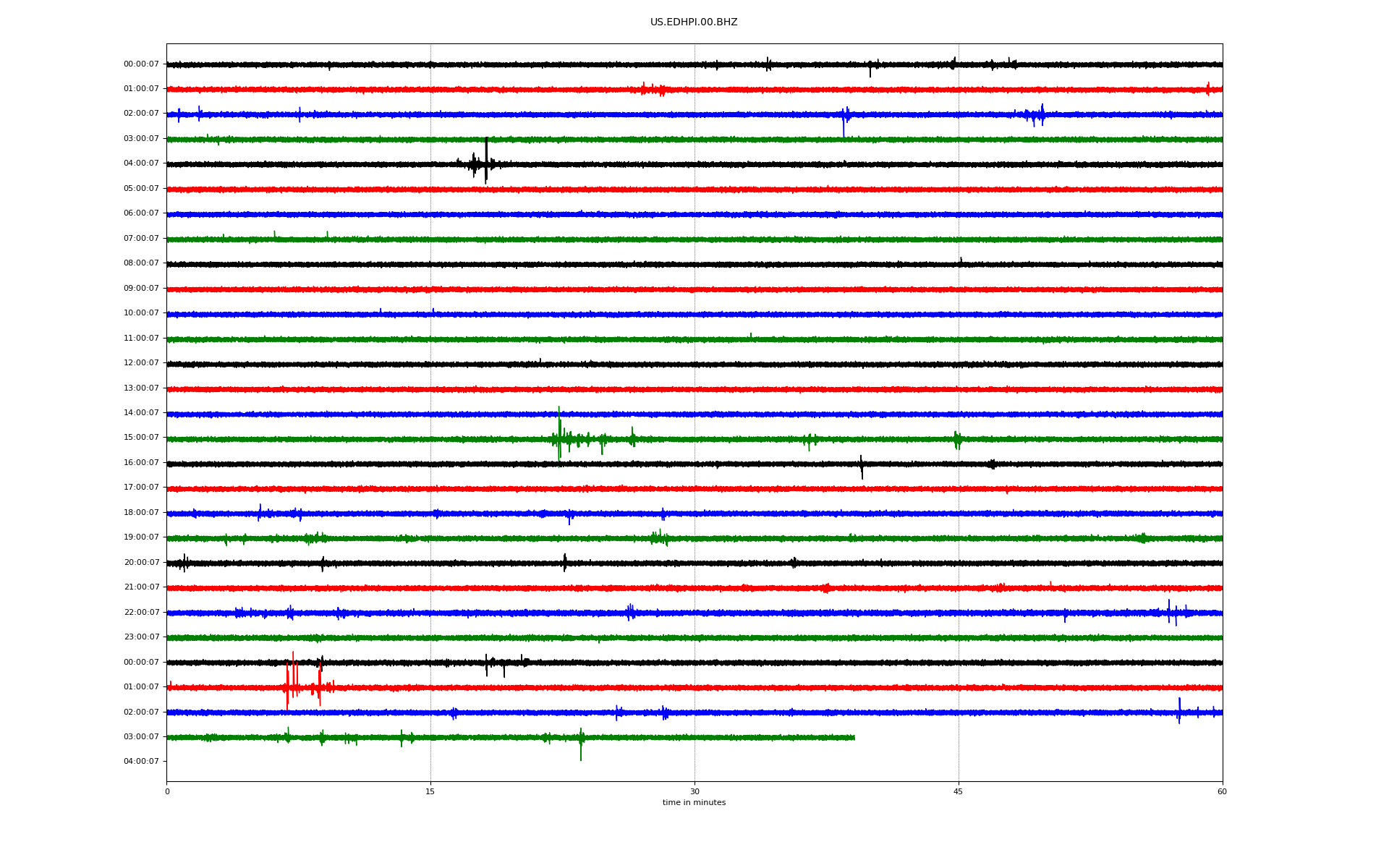Select the 13:00:07 row label
This screenshot has width=1389, height=868.
pyautogui.click(x=141, y=388)
